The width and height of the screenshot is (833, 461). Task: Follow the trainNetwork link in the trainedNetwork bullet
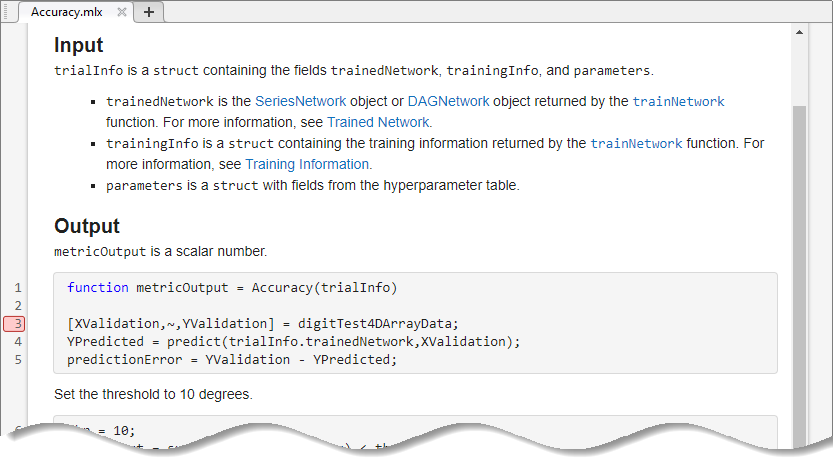(678, 102)
